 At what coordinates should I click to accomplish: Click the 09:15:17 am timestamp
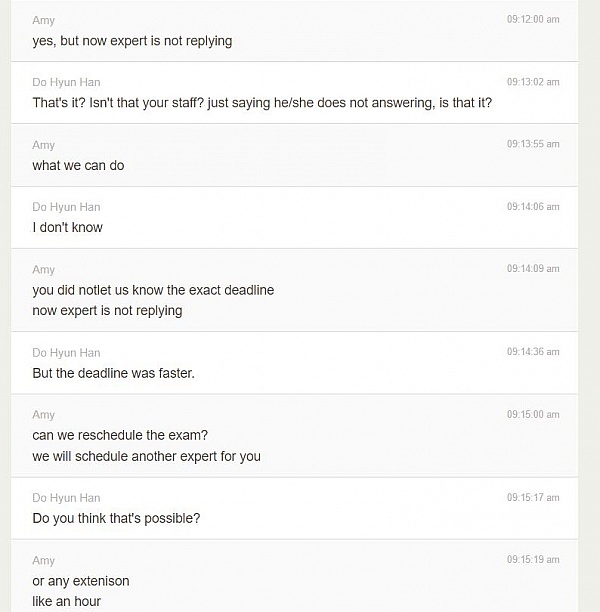pos(532,498)
